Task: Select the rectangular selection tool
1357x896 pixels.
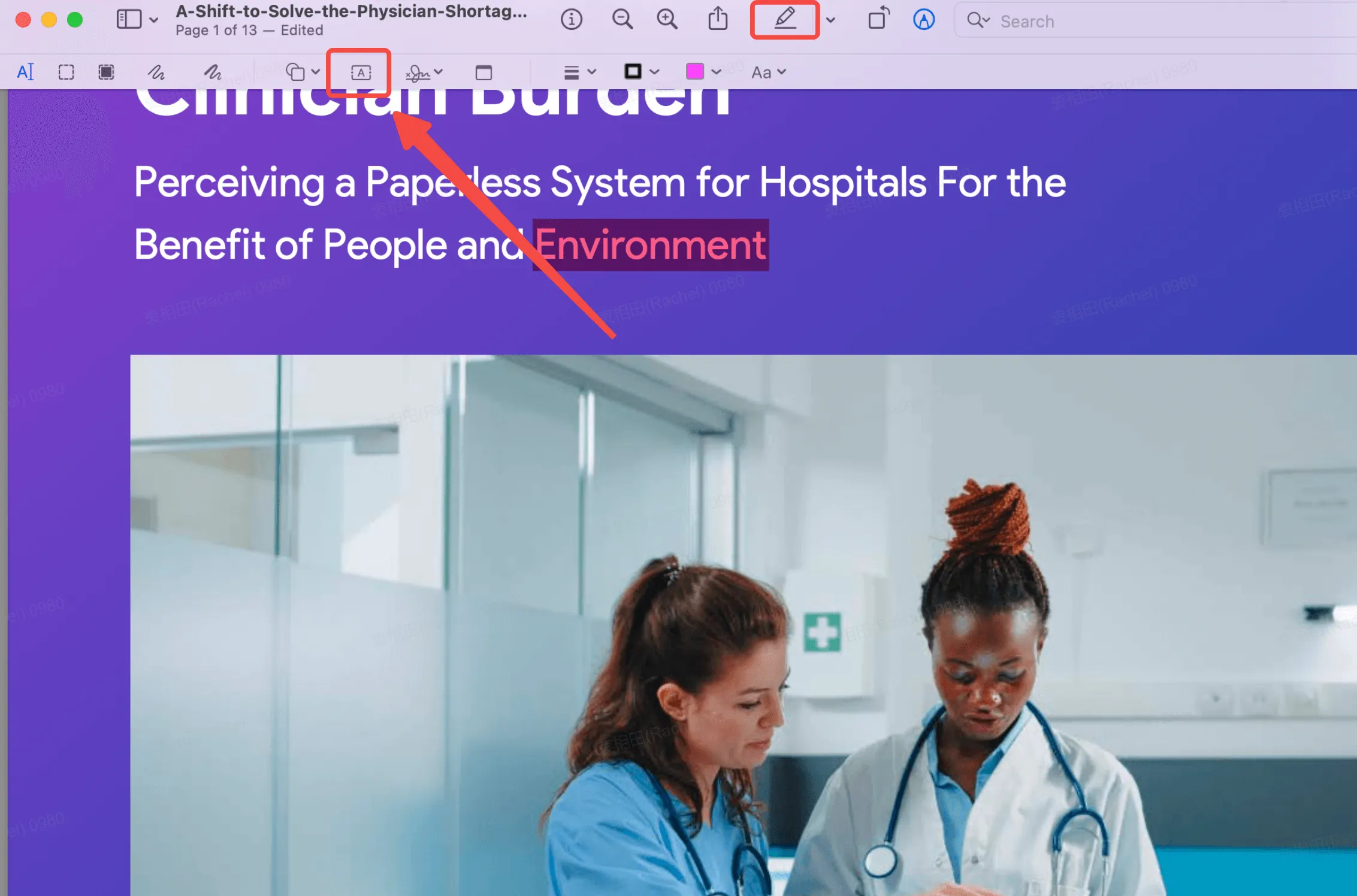Action: tap(65, 71)
